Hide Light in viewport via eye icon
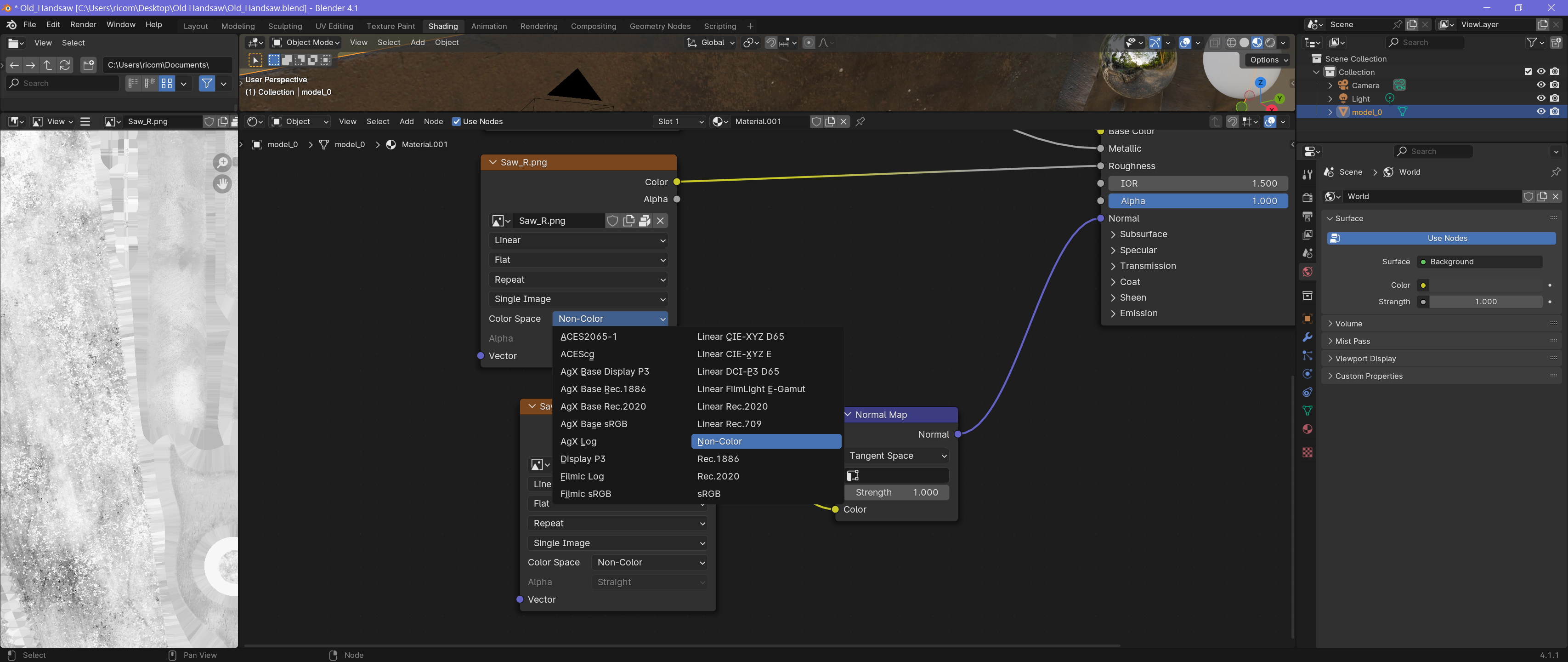Screen dimensions: 1568x662 (x=1541, y=99)
